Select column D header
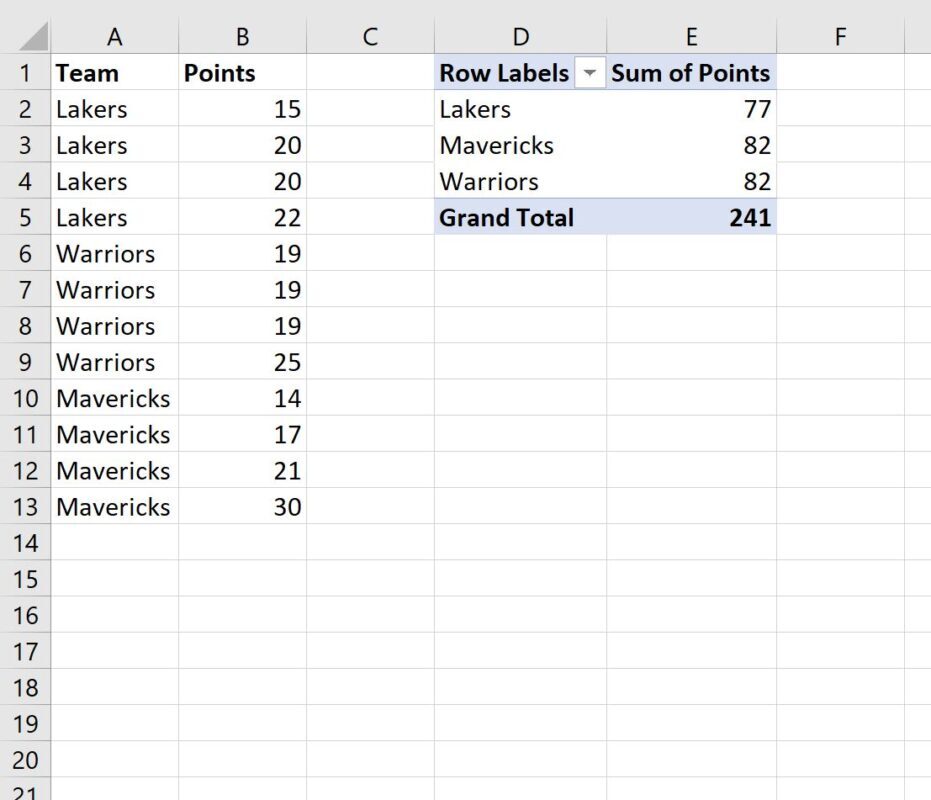The image size is (931, 800). click(x=521, y=37)
